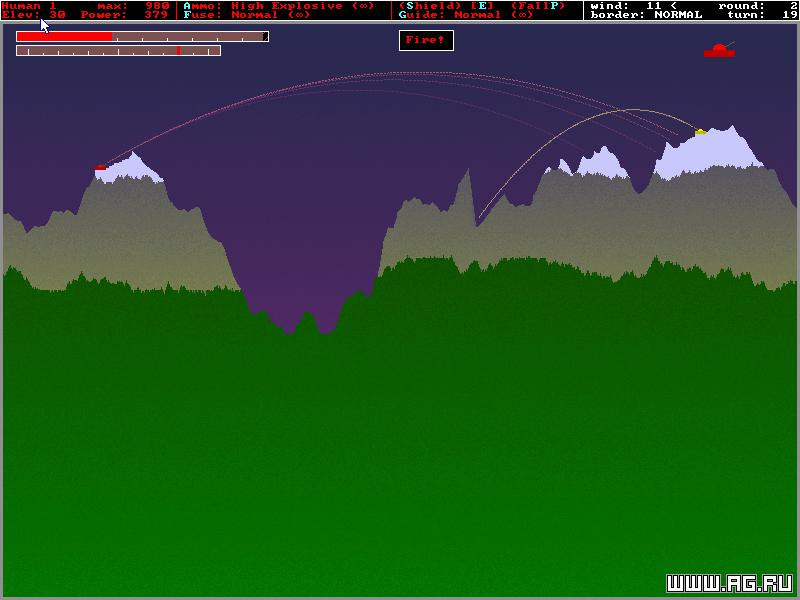Click the "Power: 379" readout
Image resolution: width=800 pixels, height=600 pixels.
[x=124, y=15]
